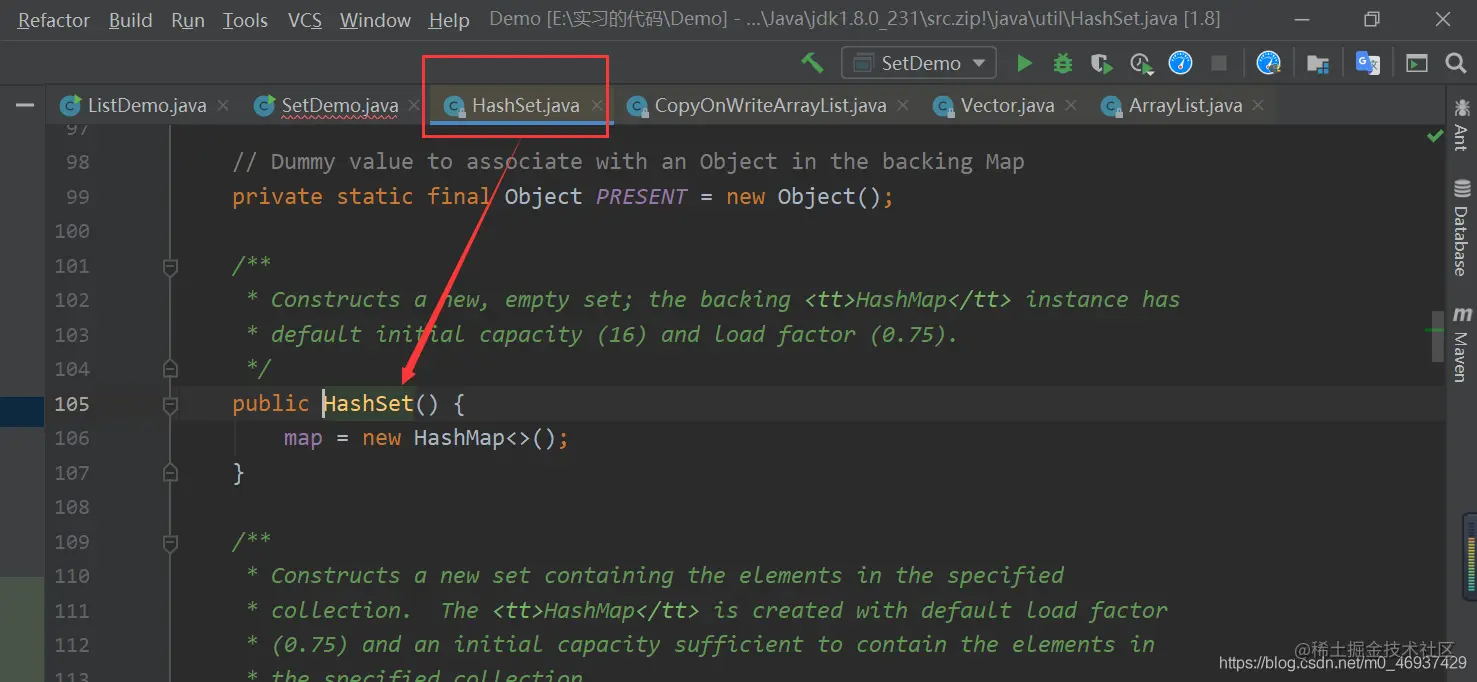
Task: Open the Window menu
Action: click(x=375, y=20)
